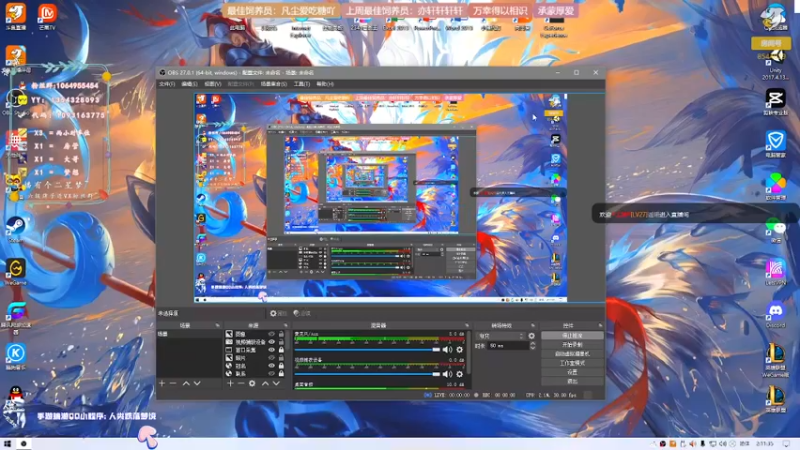
Task: Remove the selected scene with the minus icon
Action: (173, 383)
